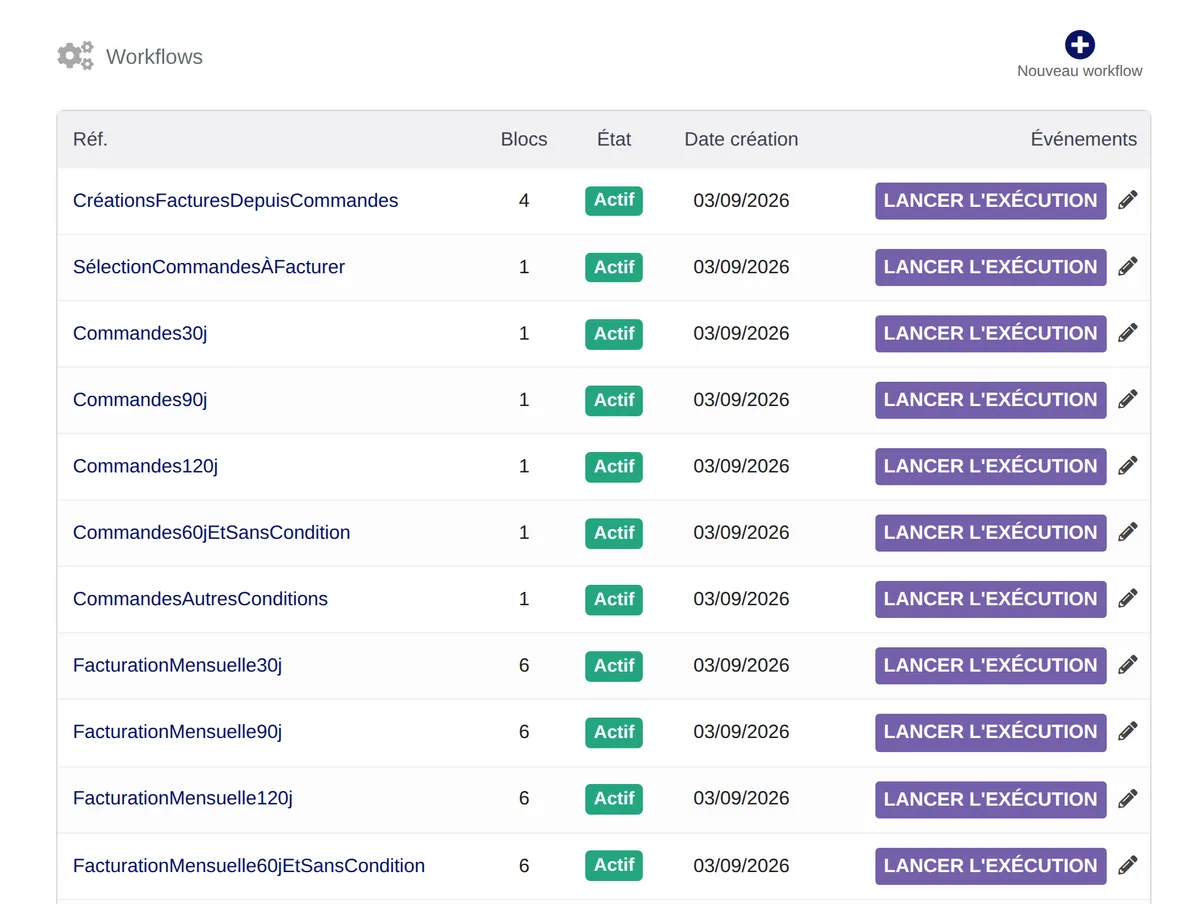The width and height of the screenshot is (1200, 904).
Task: Click block count 4 for CréationsFacturesDepuisCommandes
Action: tap(524, 200)
